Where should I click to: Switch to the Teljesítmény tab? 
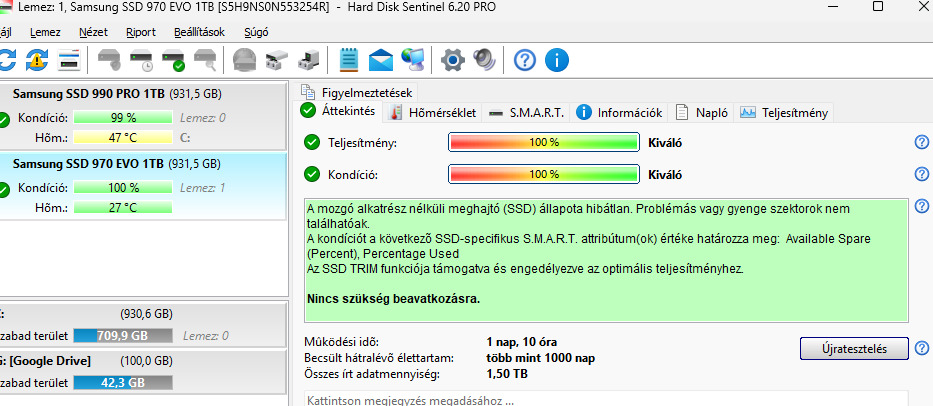(784, 113)
